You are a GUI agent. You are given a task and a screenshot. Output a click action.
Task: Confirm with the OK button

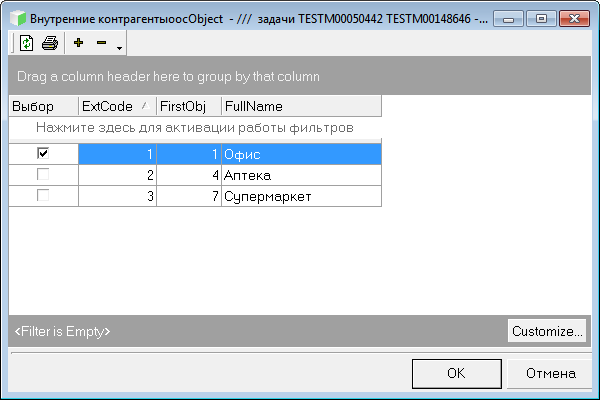(x=457, y=373)
